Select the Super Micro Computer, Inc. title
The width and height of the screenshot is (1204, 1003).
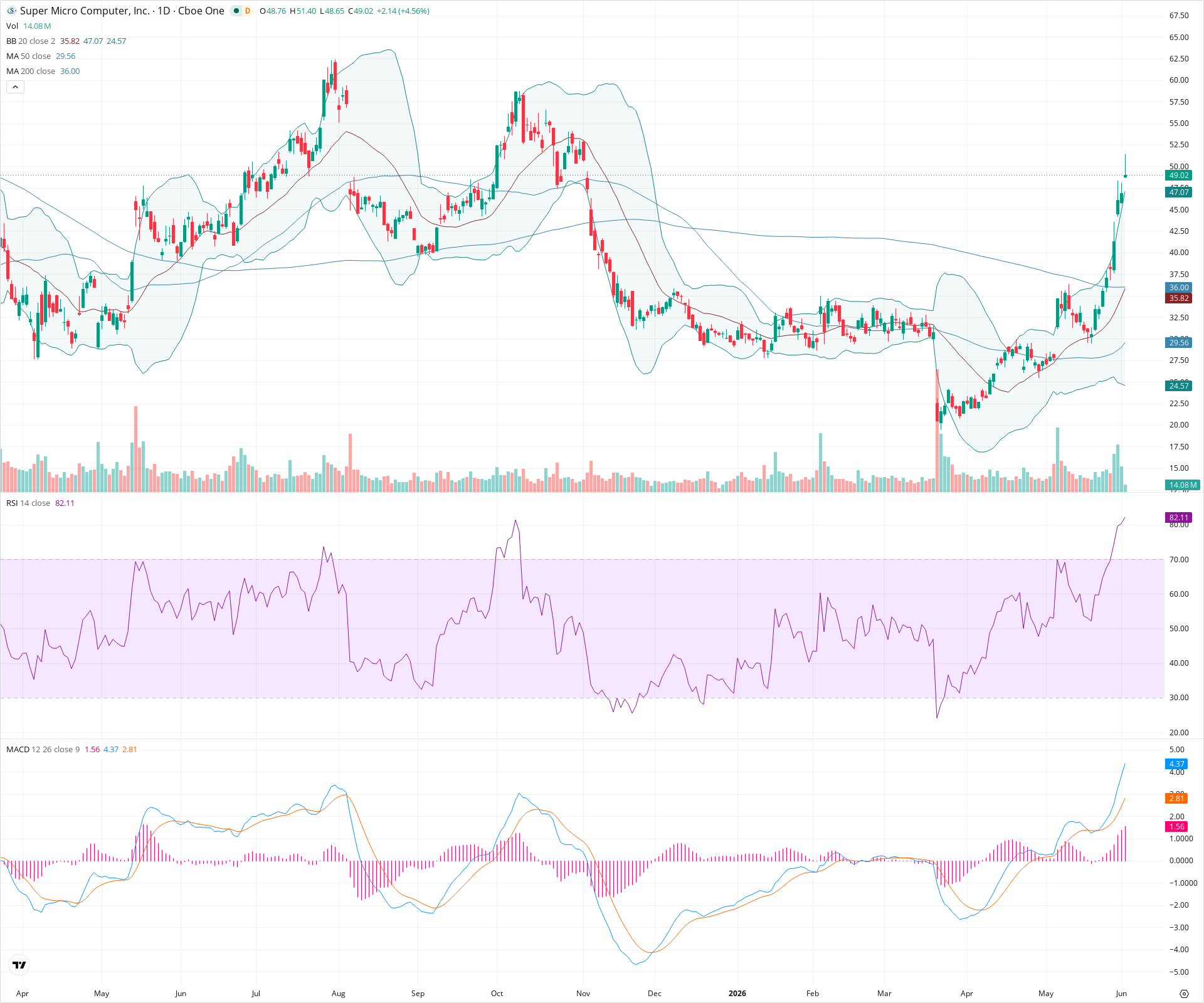point(85,11)
